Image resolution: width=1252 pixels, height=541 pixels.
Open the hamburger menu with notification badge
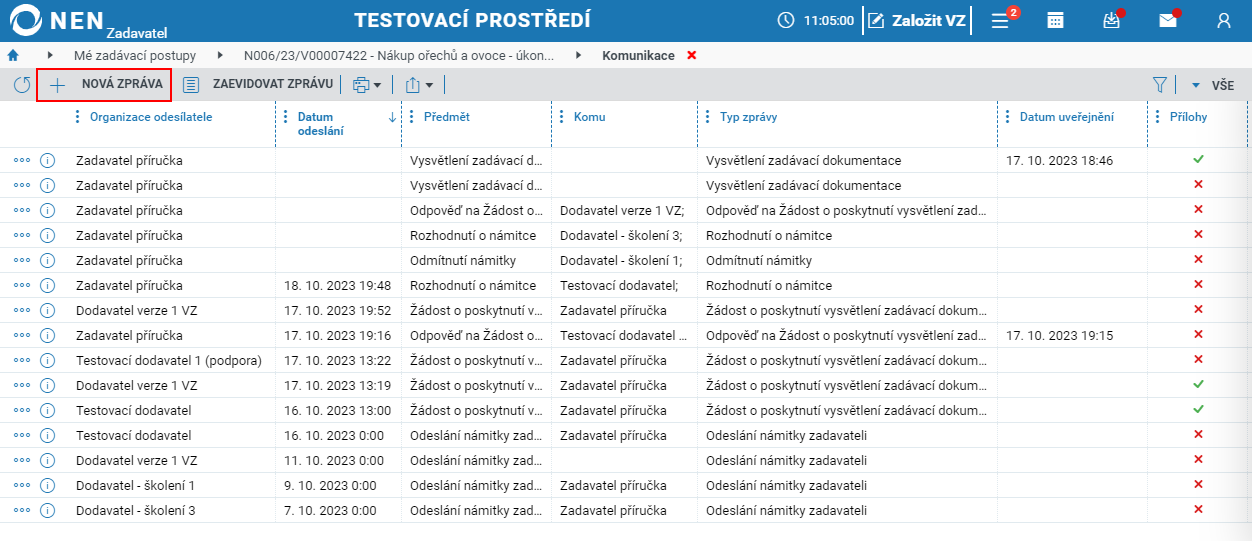[x=1000, y=20]
